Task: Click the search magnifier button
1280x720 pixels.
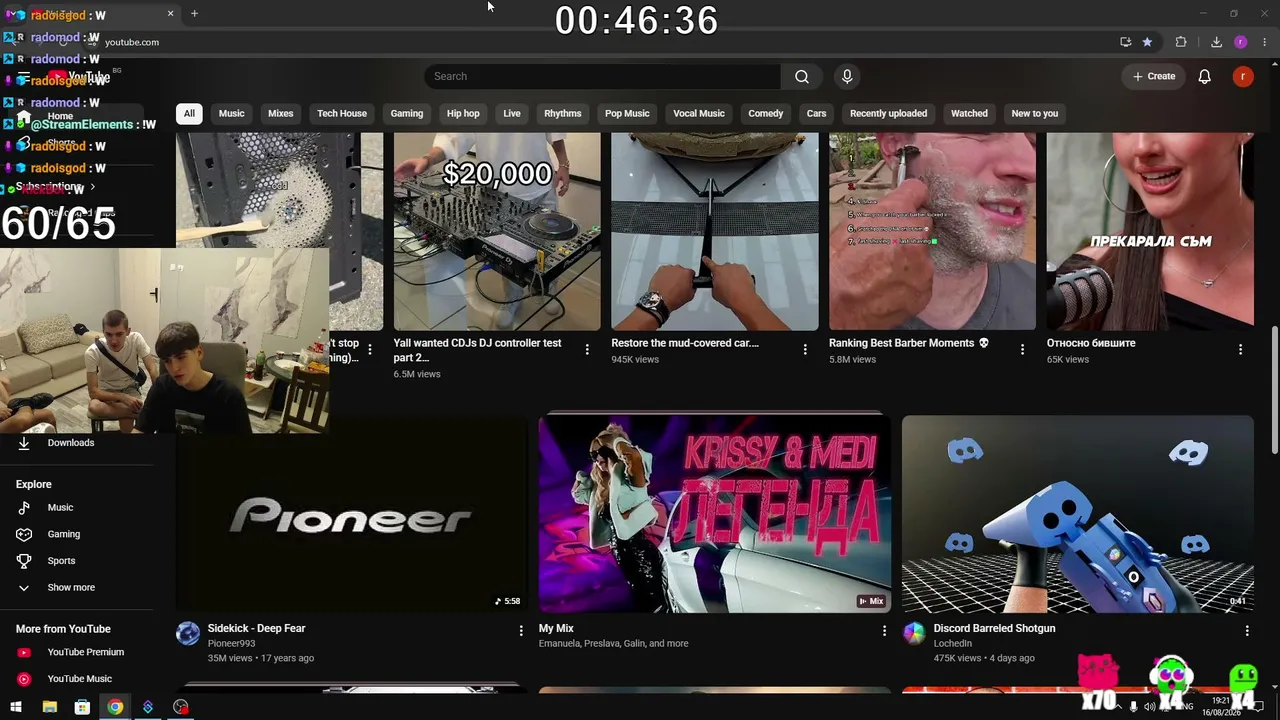Action: (802, 77)
